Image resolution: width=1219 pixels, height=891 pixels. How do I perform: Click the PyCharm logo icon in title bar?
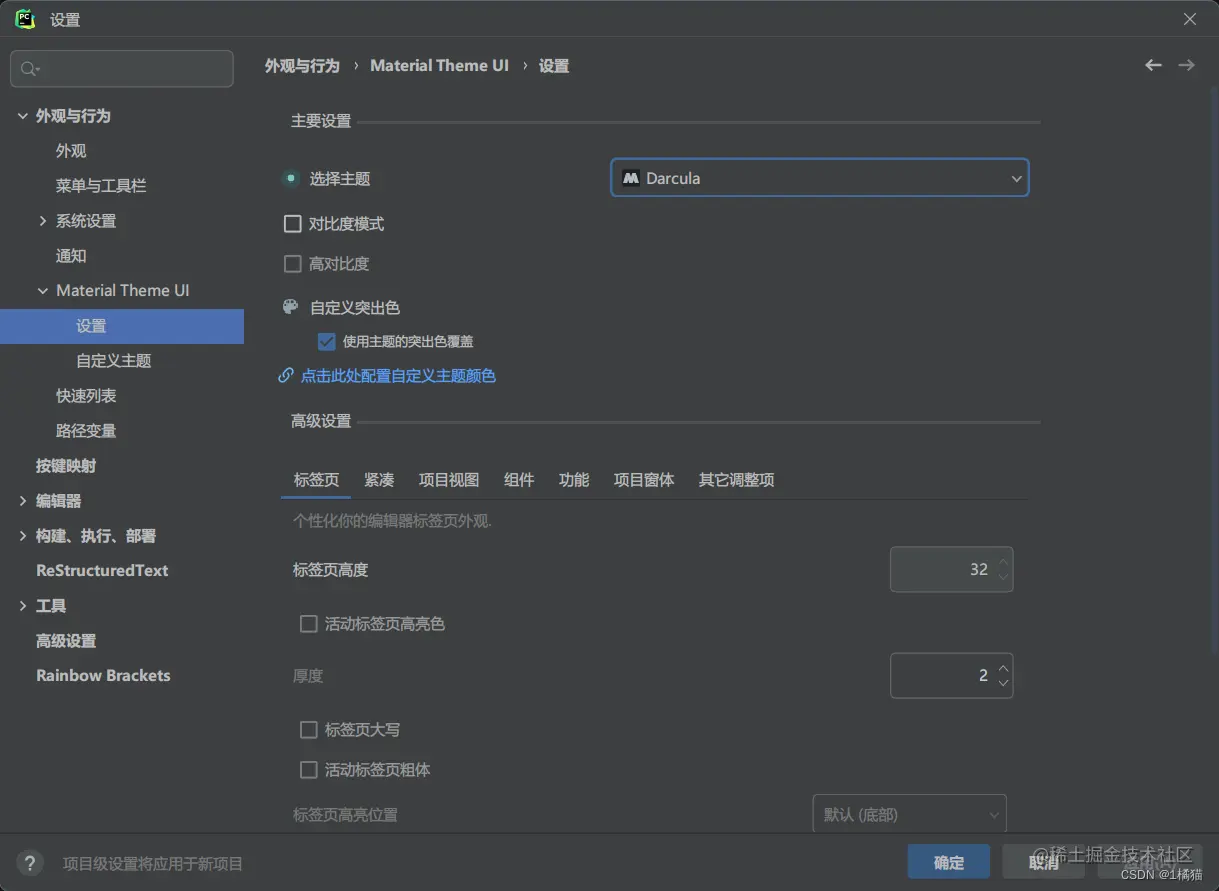click(25, 19)
